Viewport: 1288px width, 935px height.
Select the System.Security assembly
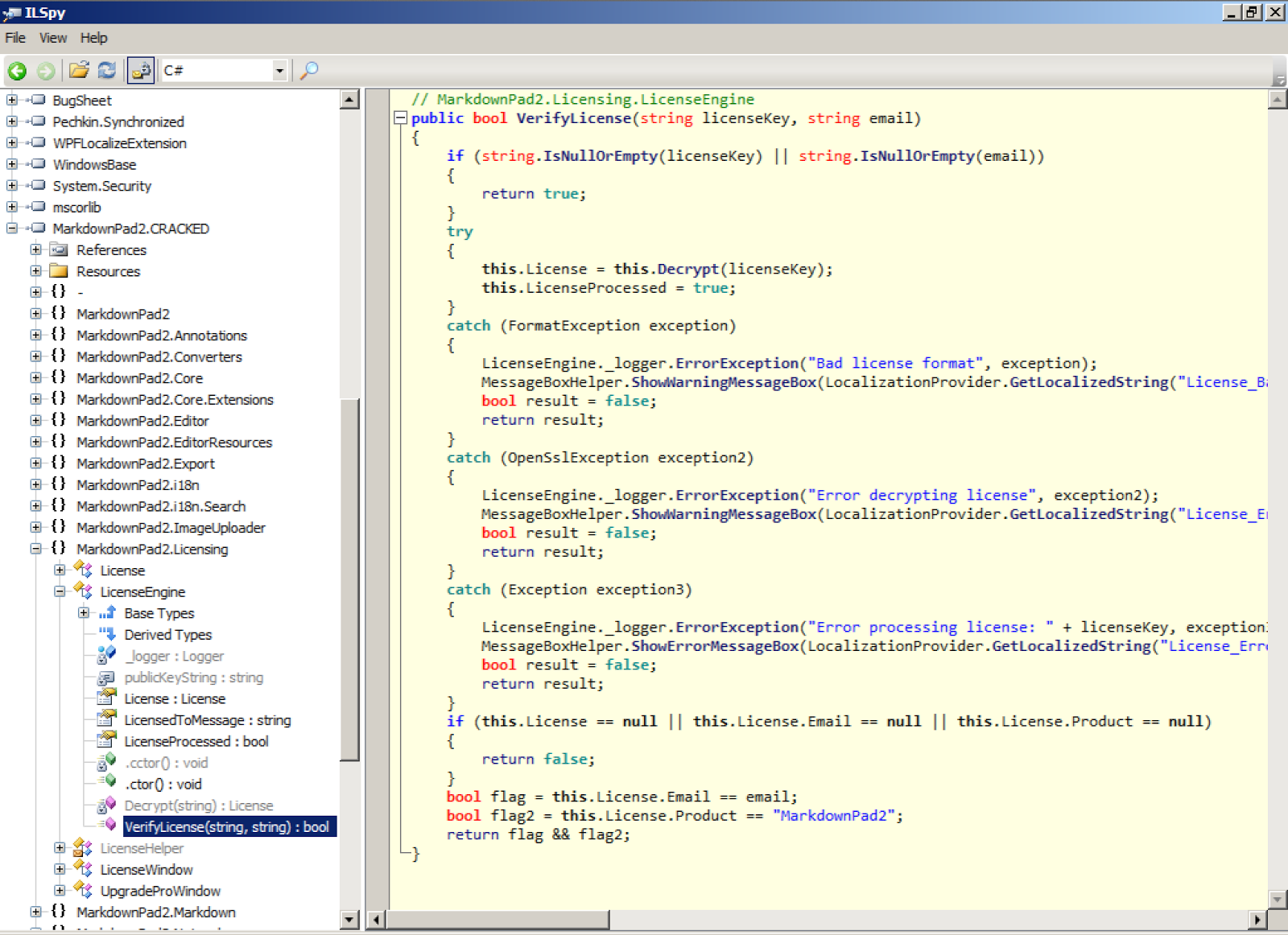101,186
